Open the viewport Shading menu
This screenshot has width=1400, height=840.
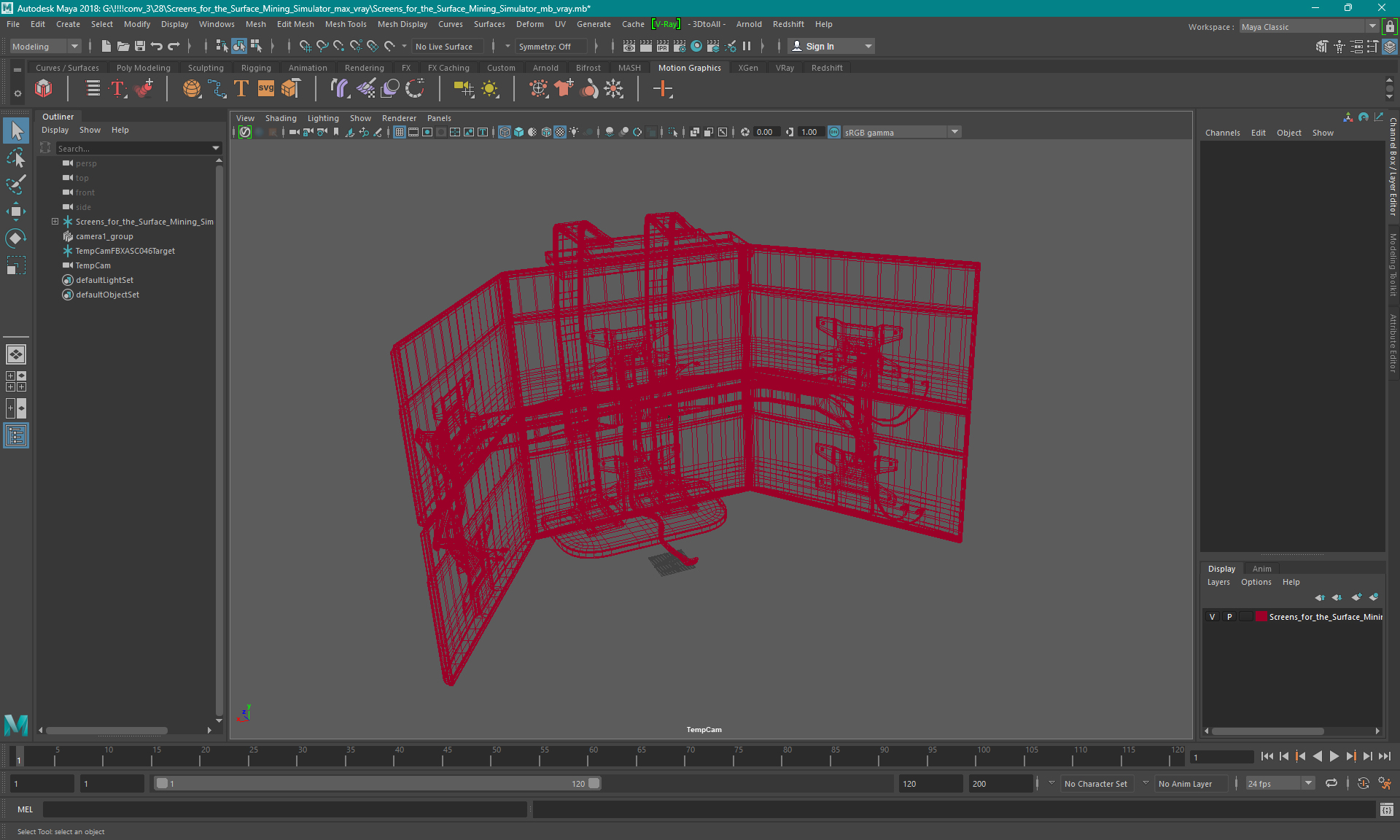(x=281, y=118)
